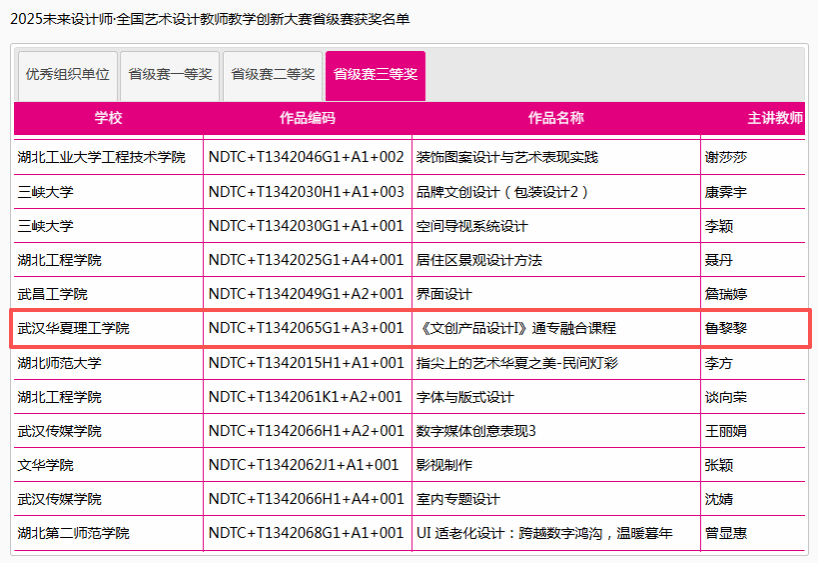The width and height of the screenshot is (818, 563).
Task: Click the 作品名称 column header
Action: click(555, 118)
